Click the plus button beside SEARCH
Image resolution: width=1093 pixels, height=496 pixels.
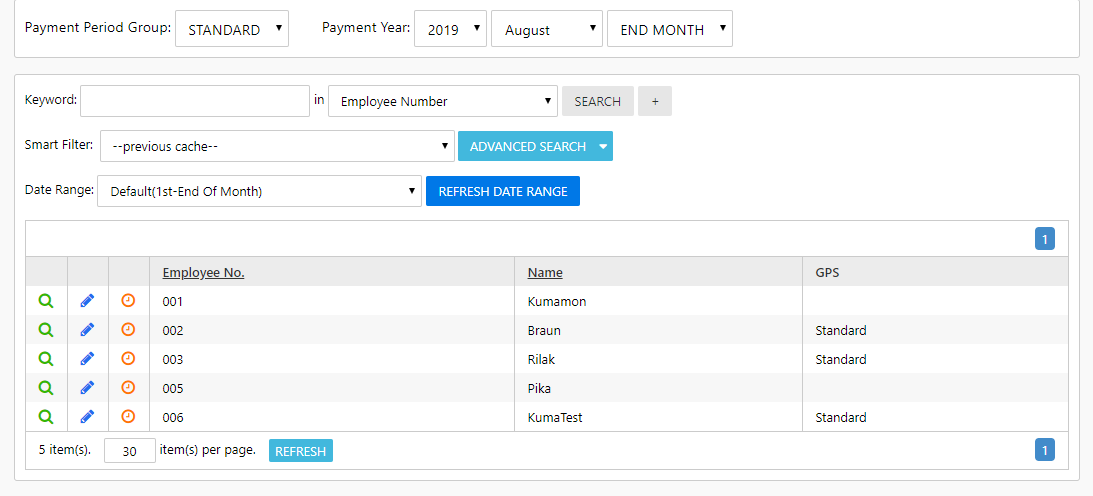click(x=655, y=101)
